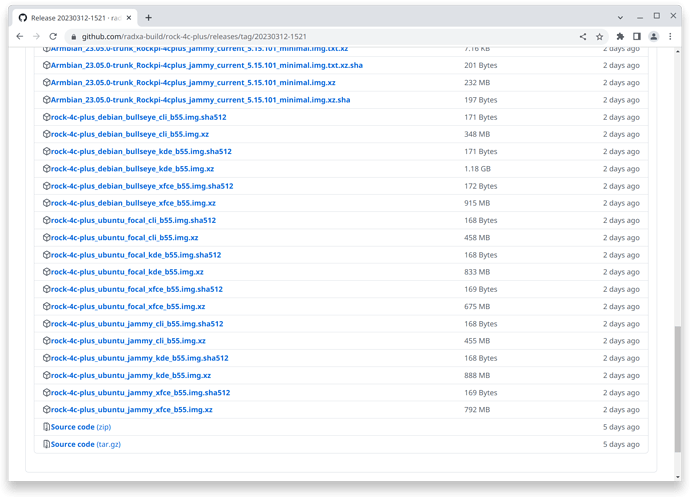Go back to the previous page
The height and width of the screenshot is (497, 690).
tap(19, 37)
